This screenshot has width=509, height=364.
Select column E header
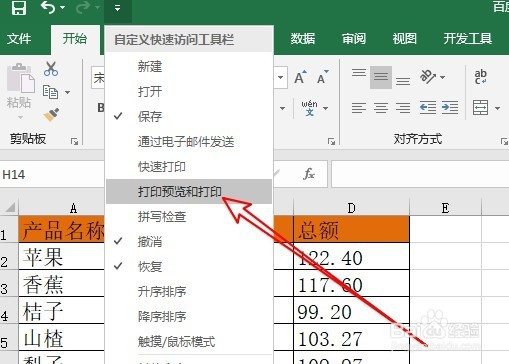click(x=445, y=208)
